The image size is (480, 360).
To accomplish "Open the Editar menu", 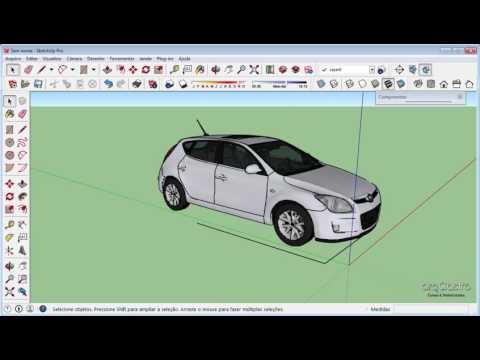I will [x=32, y=59].
